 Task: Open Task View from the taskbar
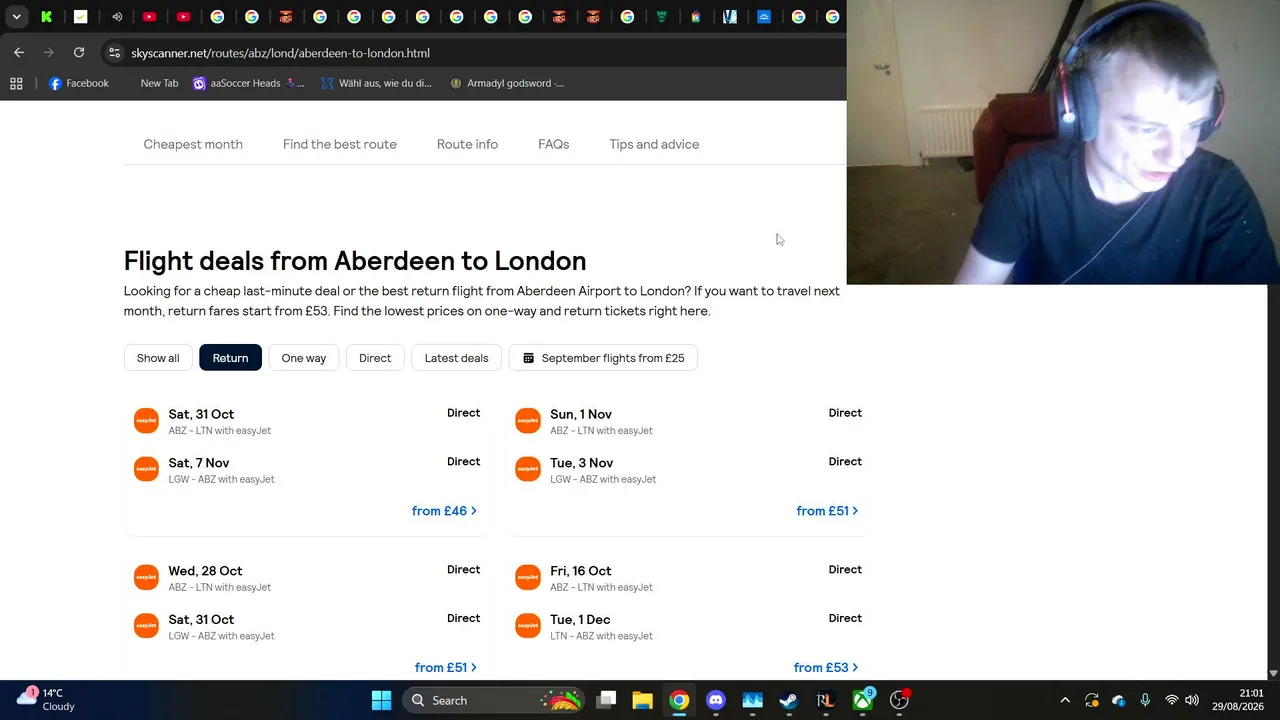(x=607, y=700)
